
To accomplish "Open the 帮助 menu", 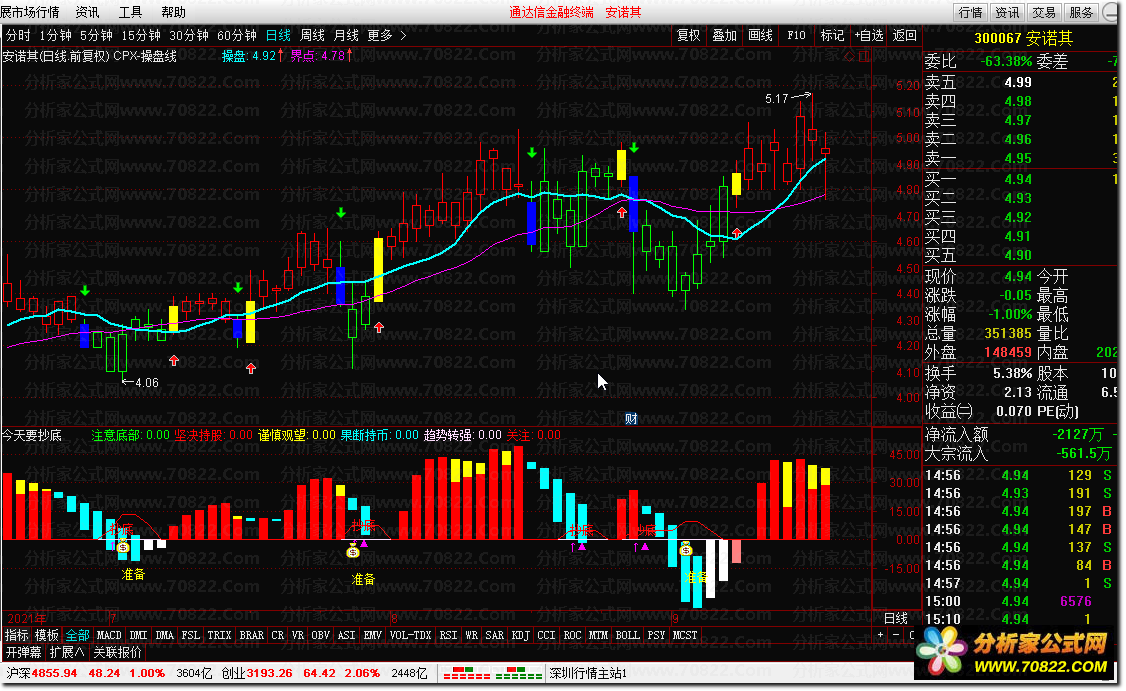I will tap(173, 12).
